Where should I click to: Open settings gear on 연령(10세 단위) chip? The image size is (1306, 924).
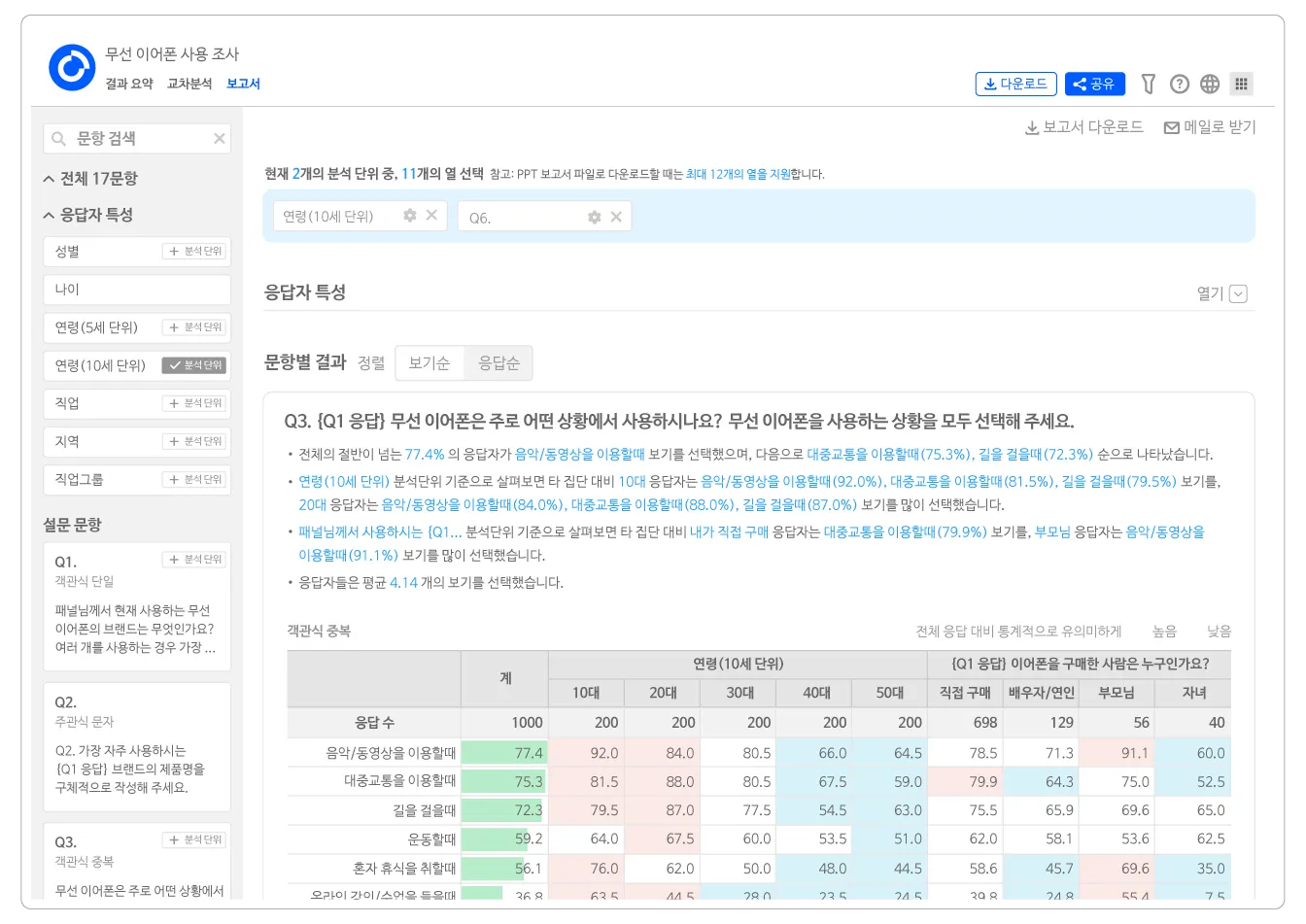(410, 216)
